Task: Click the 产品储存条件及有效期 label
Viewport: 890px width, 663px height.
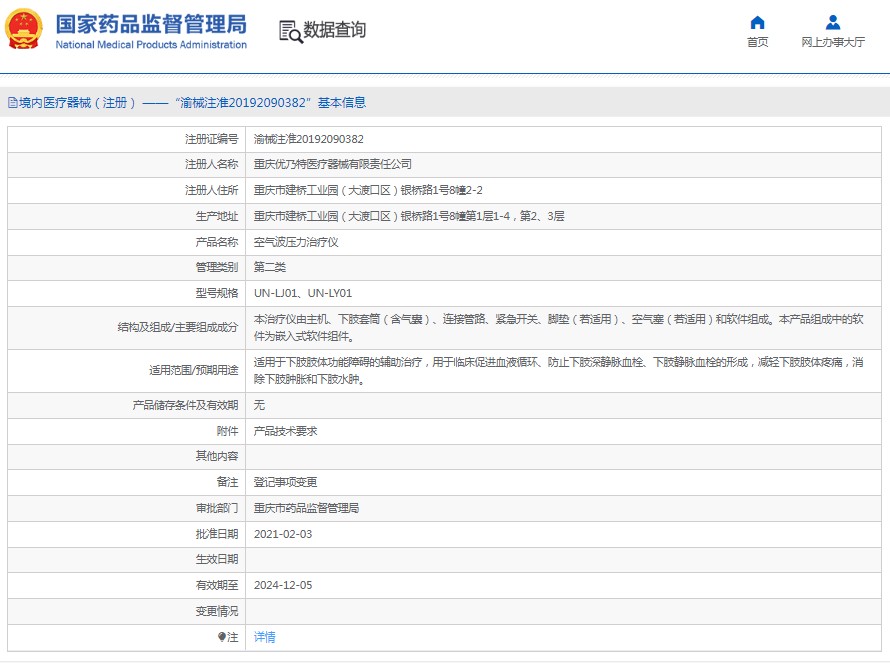Action: coord(185,405)
